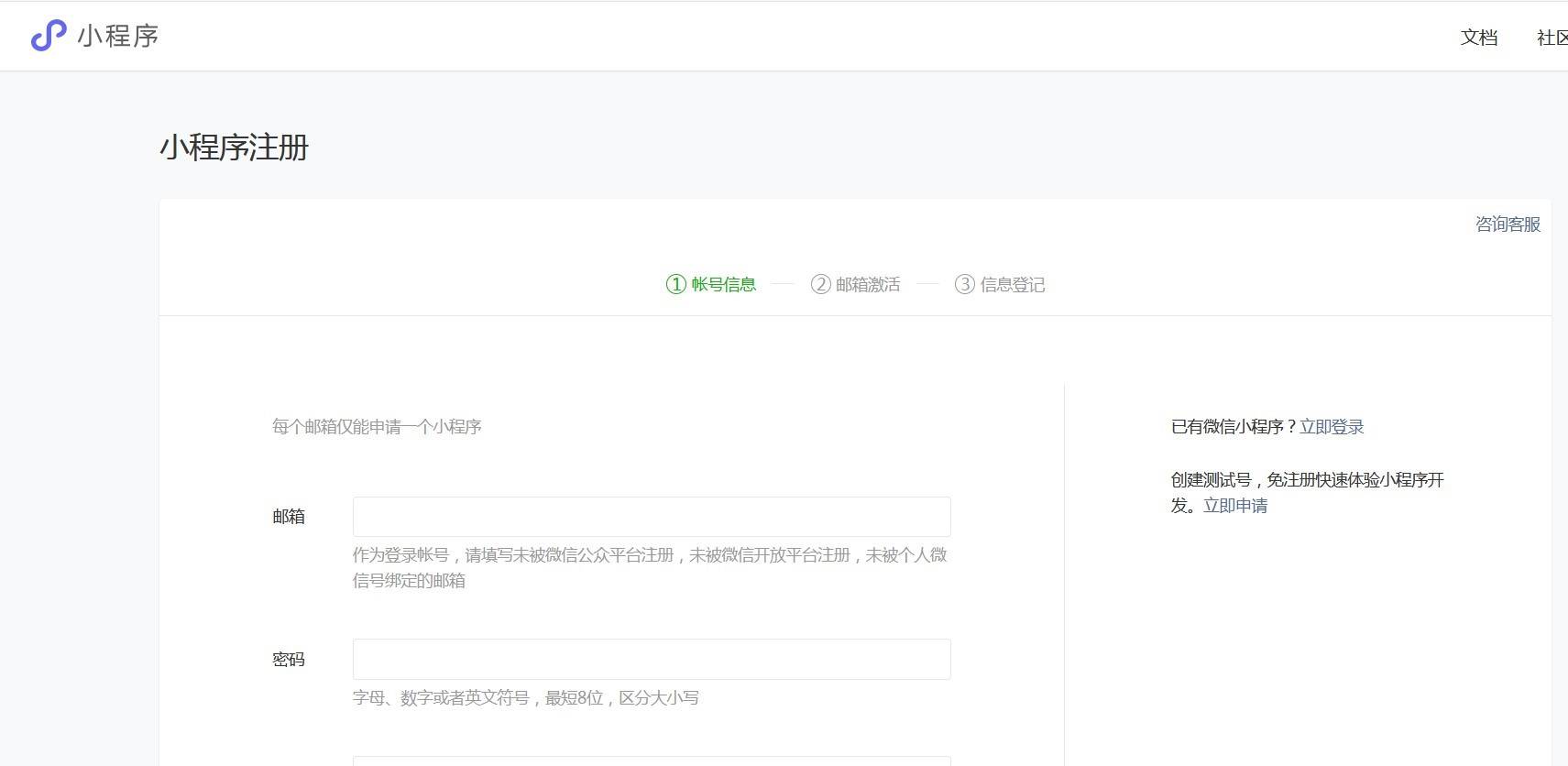Select the 信息登记 step label
The image size is (1568, 766).
(x=1012, y=285)
